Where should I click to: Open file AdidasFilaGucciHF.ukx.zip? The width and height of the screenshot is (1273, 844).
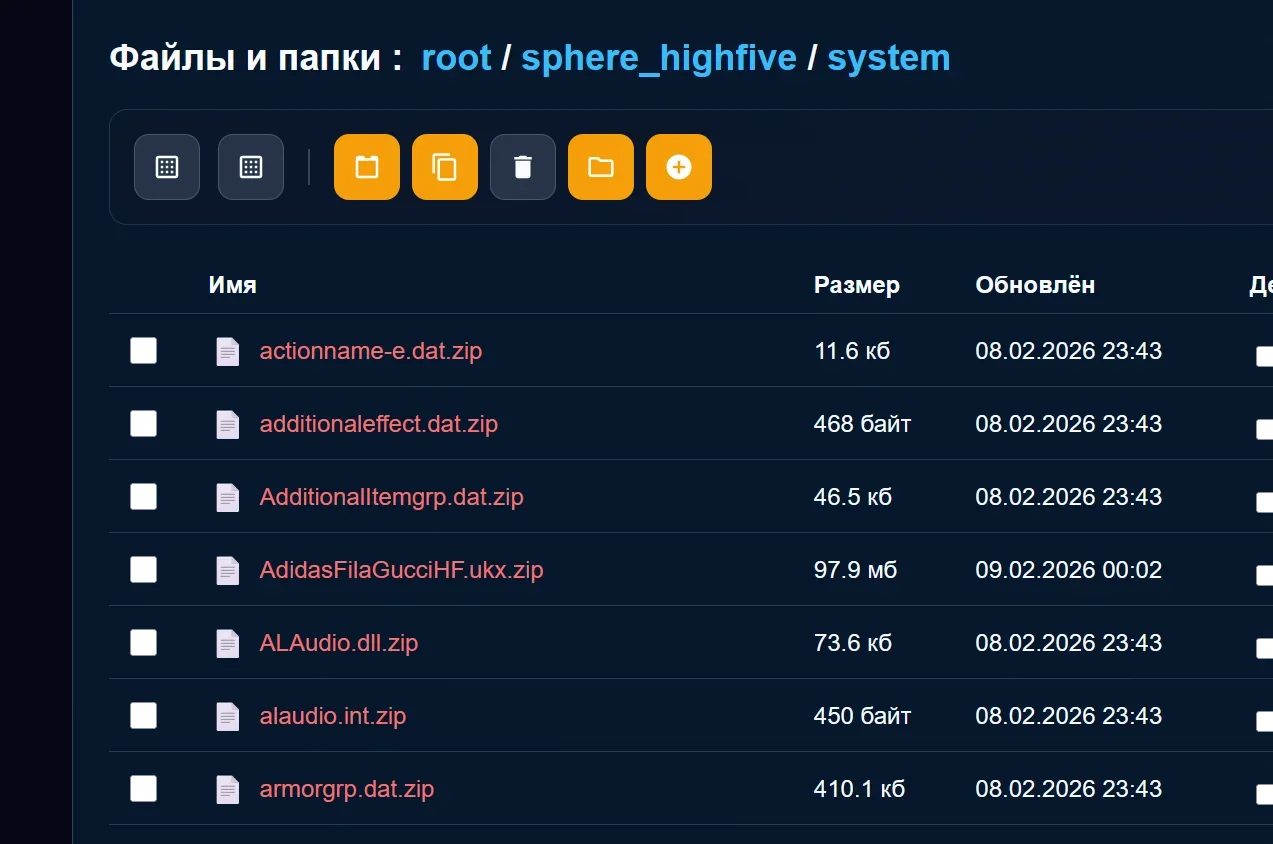coord(402,570)
